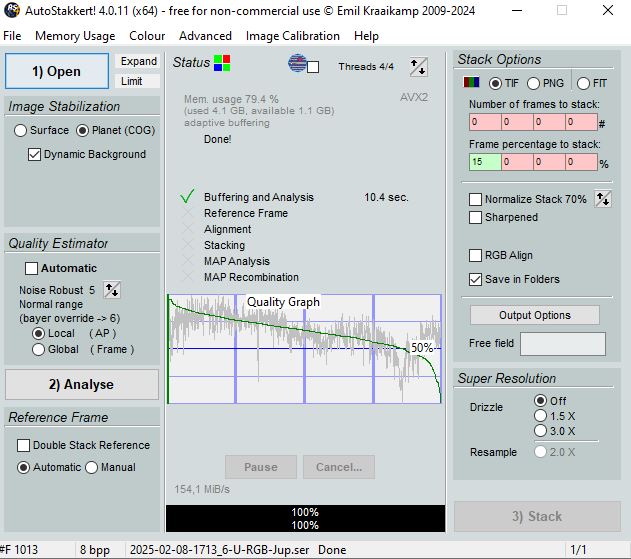Choose FIT output format

[x=592, y=83]
